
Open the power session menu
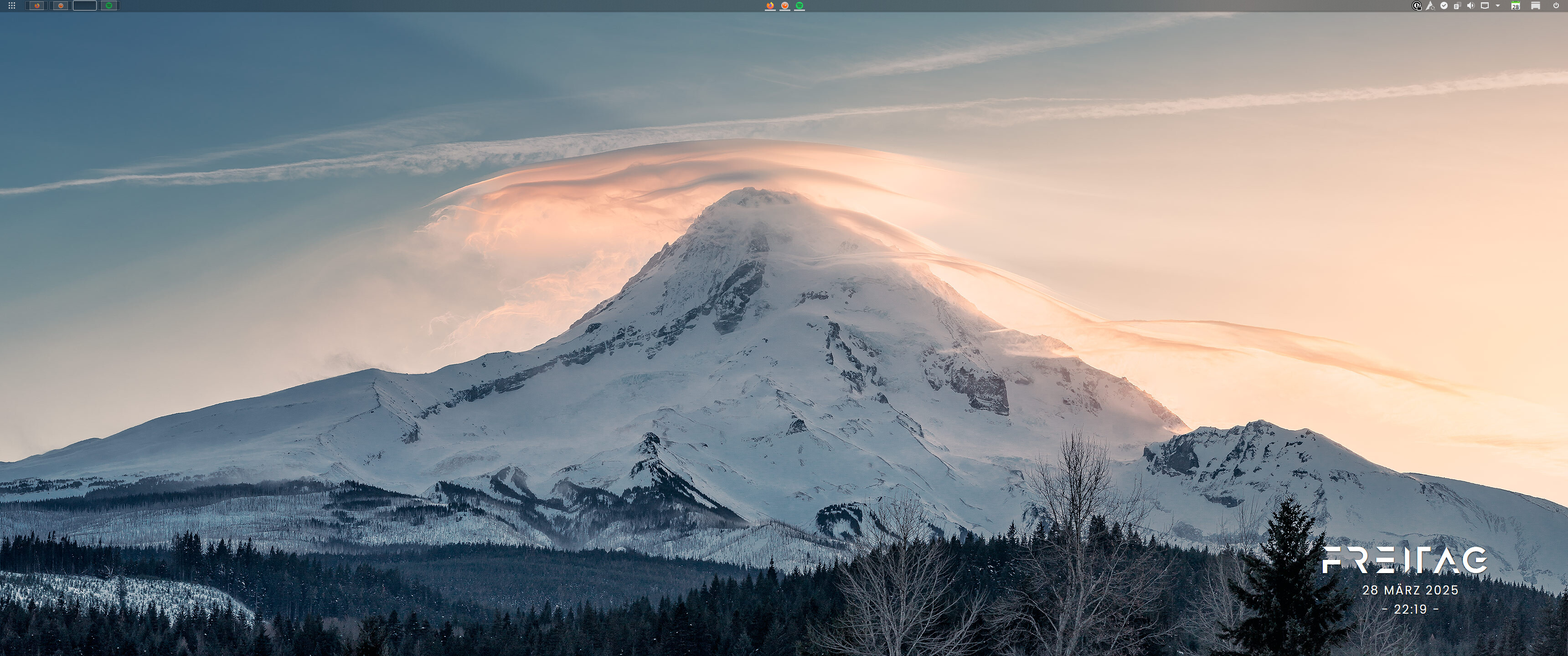[x=1556, y=5]
